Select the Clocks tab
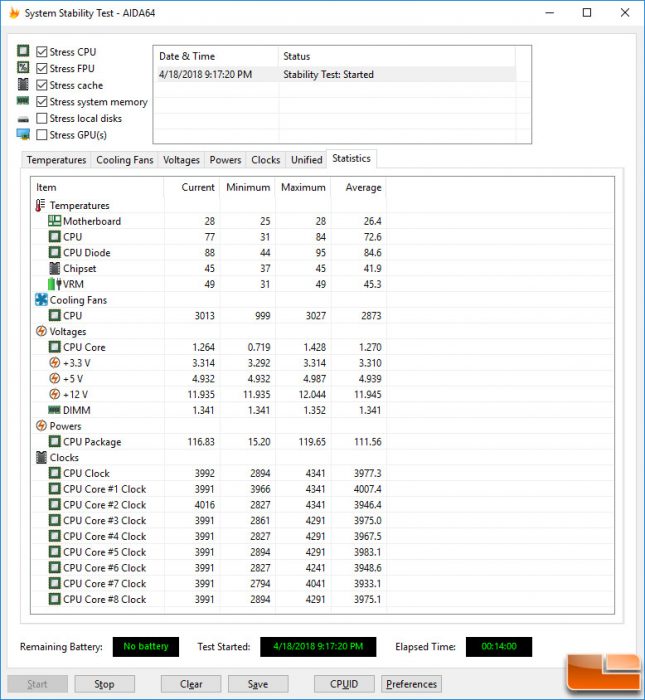Viewport: 645px width, 700px height. [266, 160]
